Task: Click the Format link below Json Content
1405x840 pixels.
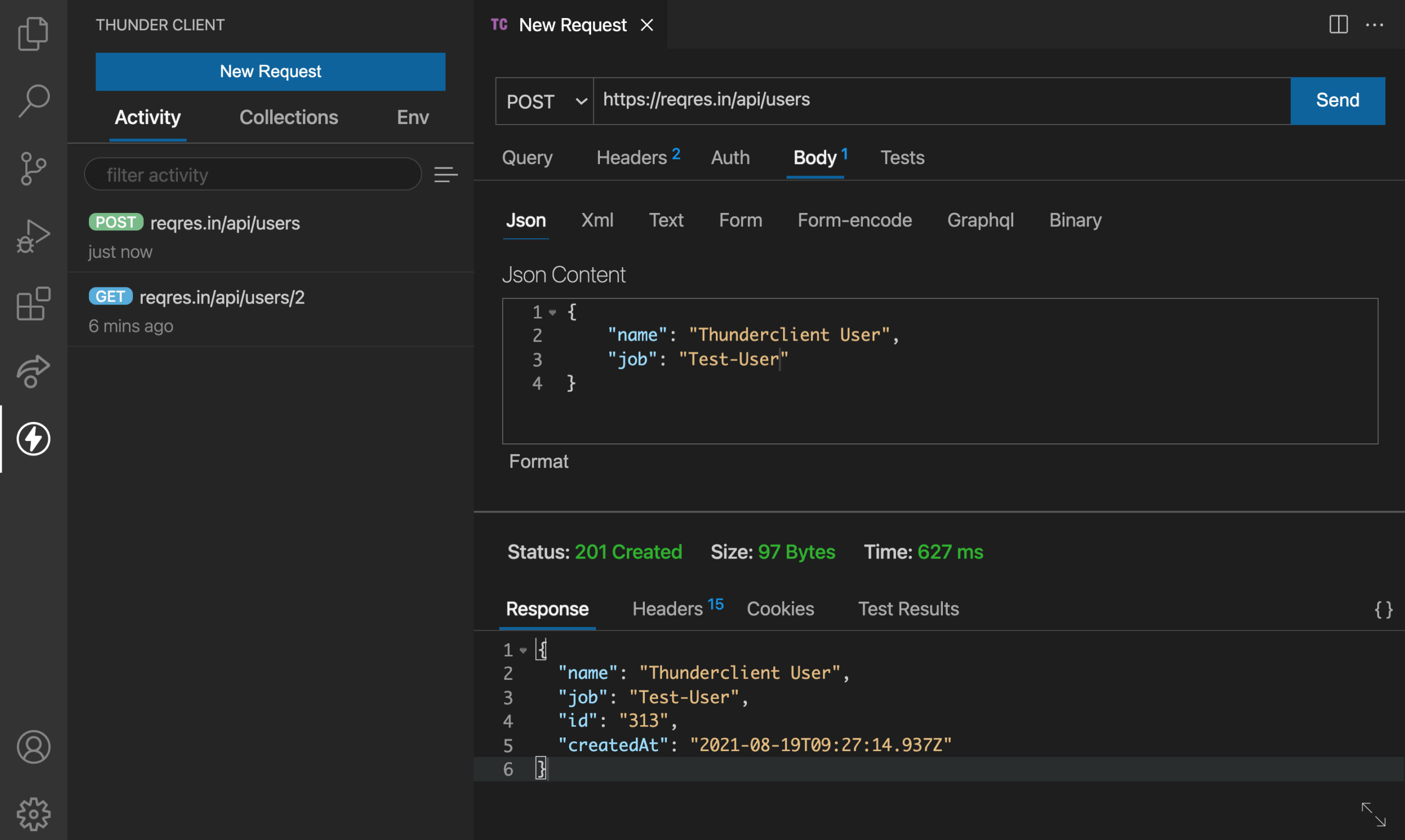Action: point(538,461)
